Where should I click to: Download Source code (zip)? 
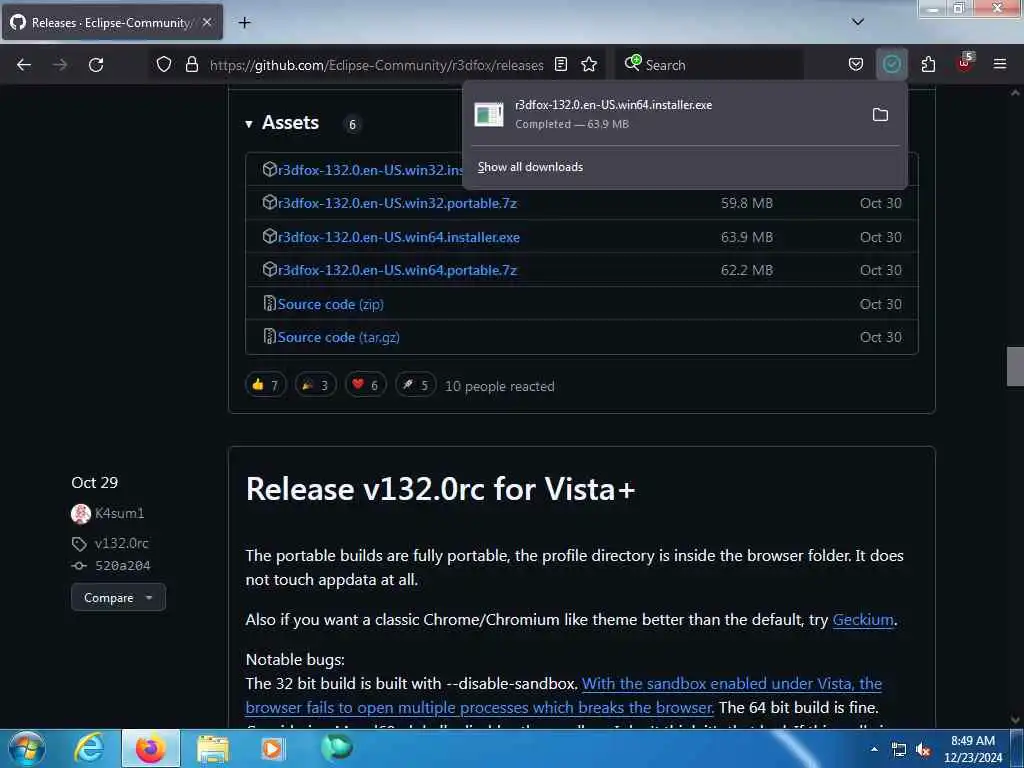(330, 304)
